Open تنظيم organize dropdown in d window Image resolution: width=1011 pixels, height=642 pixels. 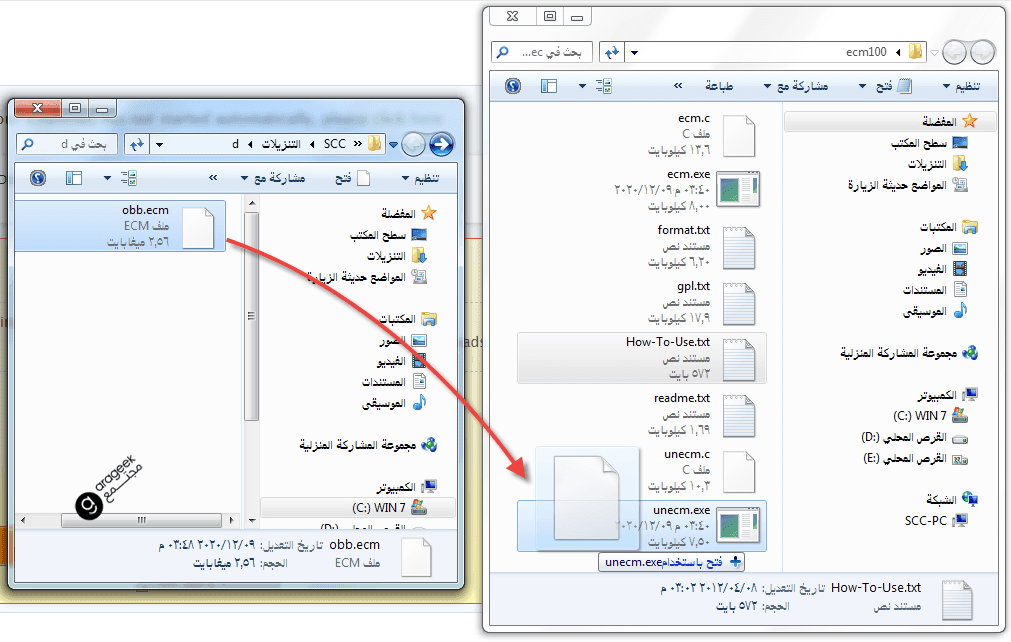pyautogui.click(x=422, y=179)
